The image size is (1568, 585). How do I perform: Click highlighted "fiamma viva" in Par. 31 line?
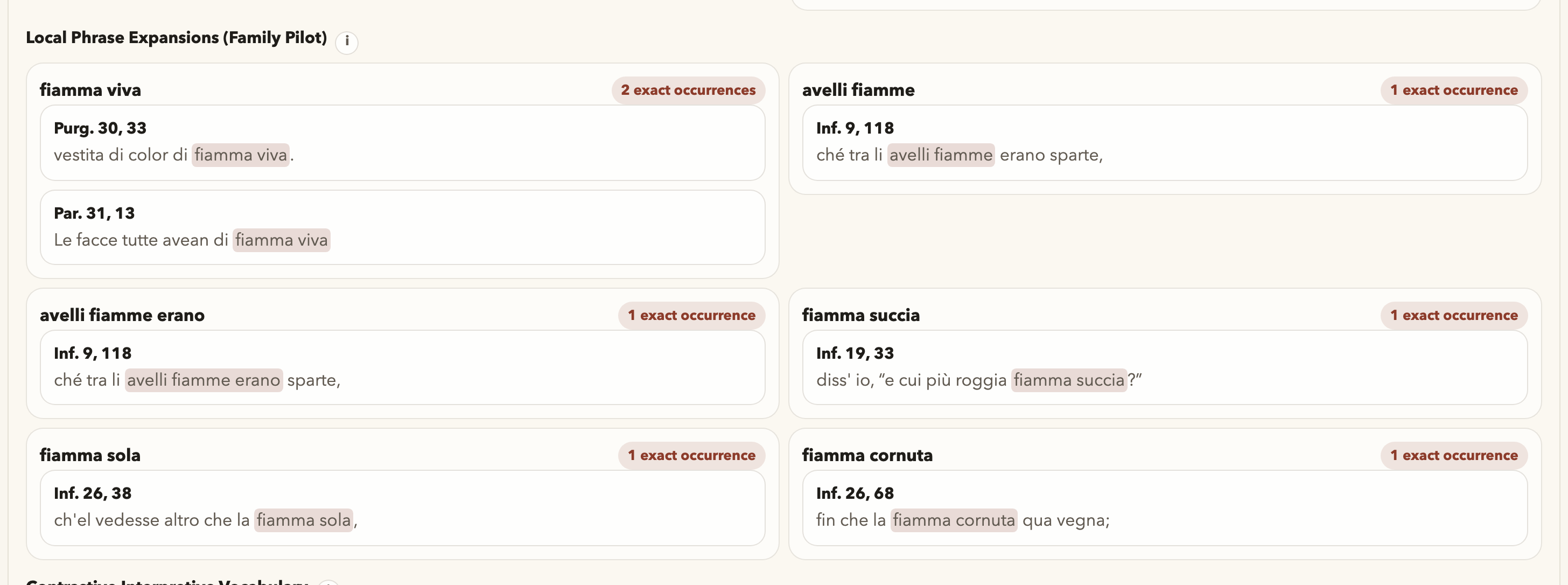tap(281, 240)
